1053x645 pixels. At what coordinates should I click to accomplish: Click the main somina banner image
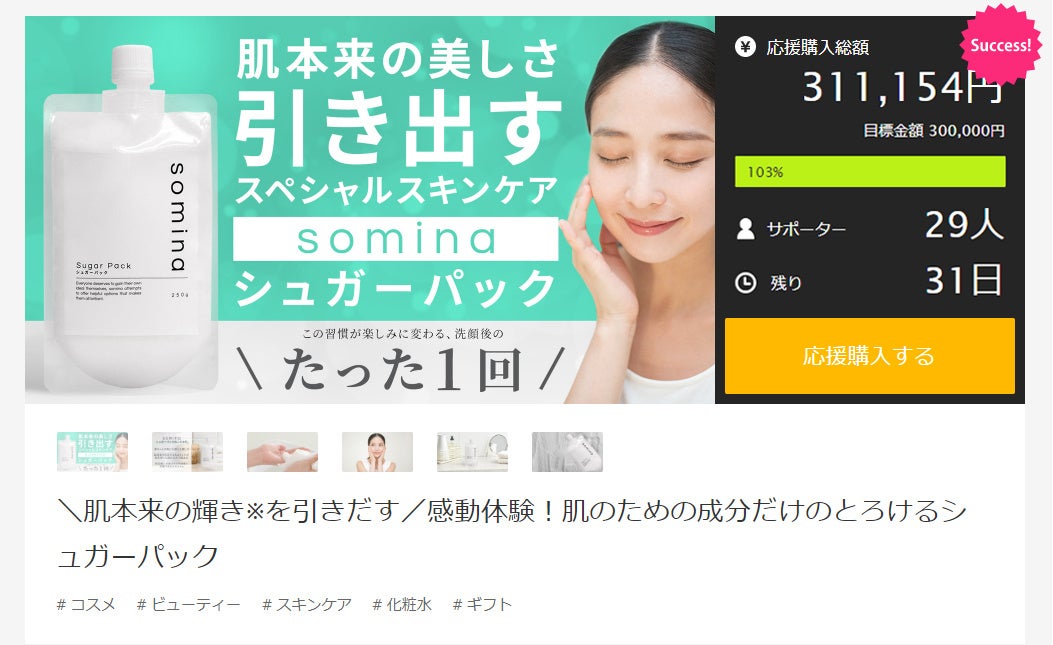coord(370,210)
